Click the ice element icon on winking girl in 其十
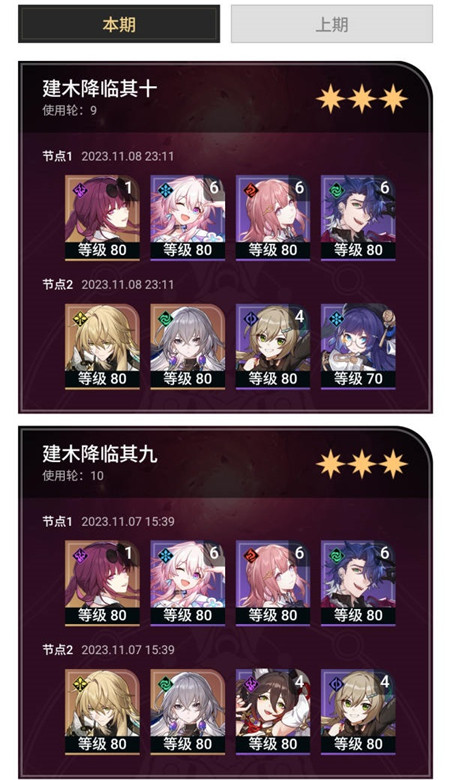Image resolution: width=450 pixels, height=780 pixels. click(166, 191)
